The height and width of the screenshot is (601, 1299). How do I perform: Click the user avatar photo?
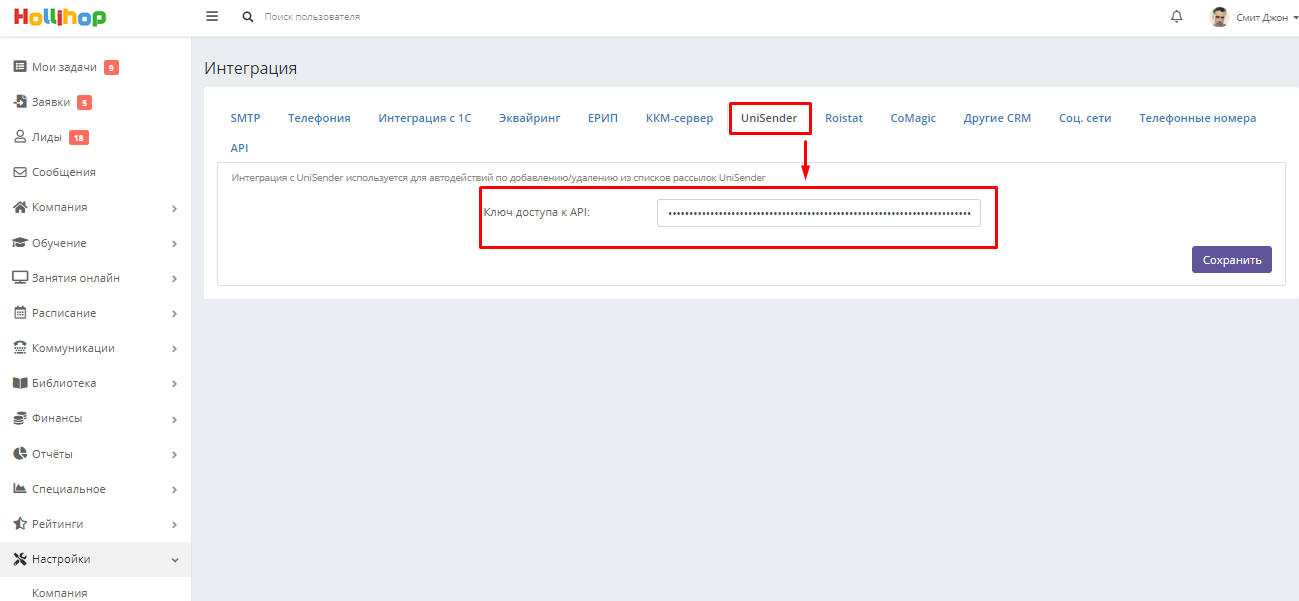1219,17
